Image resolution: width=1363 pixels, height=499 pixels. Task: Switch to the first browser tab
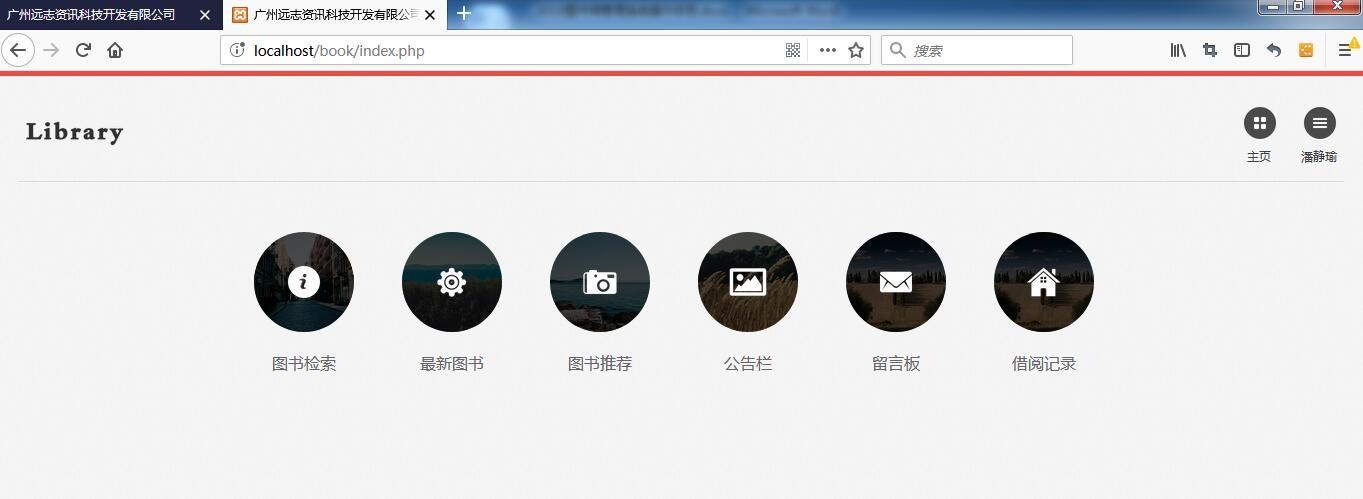tap(95, 15)
